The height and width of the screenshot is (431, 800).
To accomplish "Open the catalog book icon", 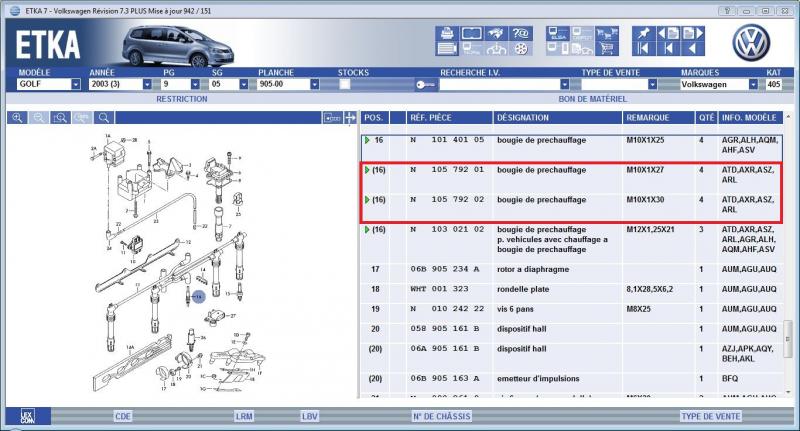I will (x=471, y=34).
